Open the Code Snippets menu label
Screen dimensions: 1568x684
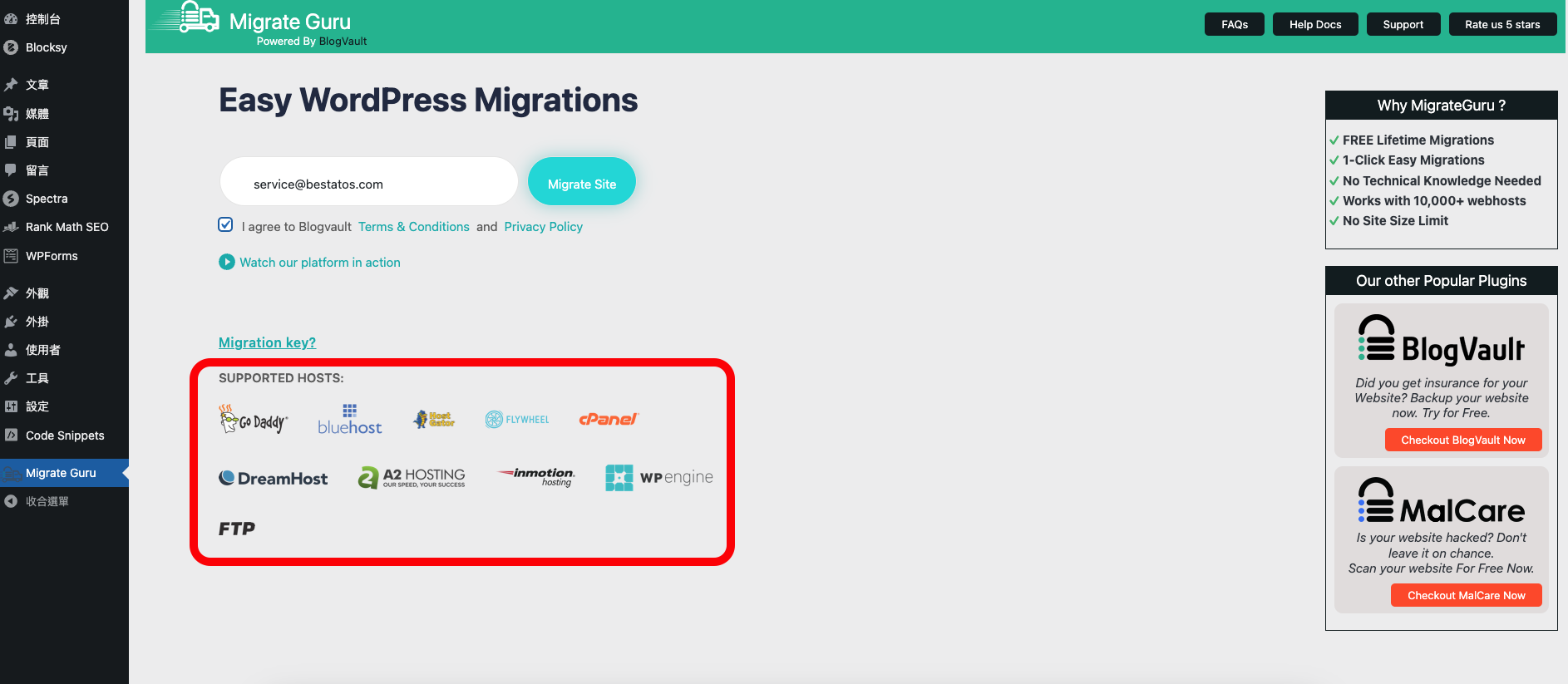pos(65,435)
